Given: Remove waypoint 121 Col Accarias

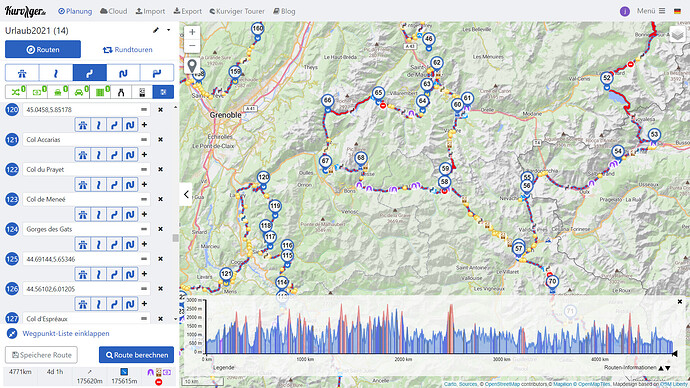Looking at the screenshot, I should (x=161, y=139).
